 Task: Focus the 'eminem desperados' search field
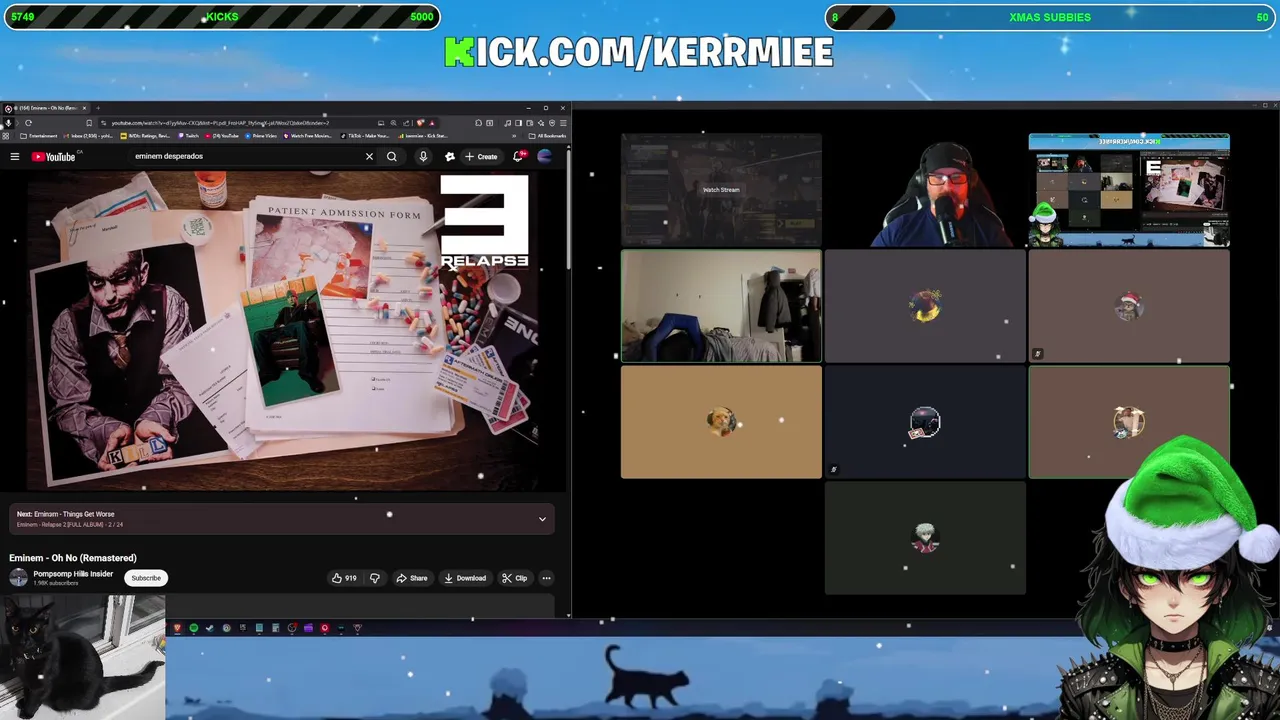click(245, 156)
